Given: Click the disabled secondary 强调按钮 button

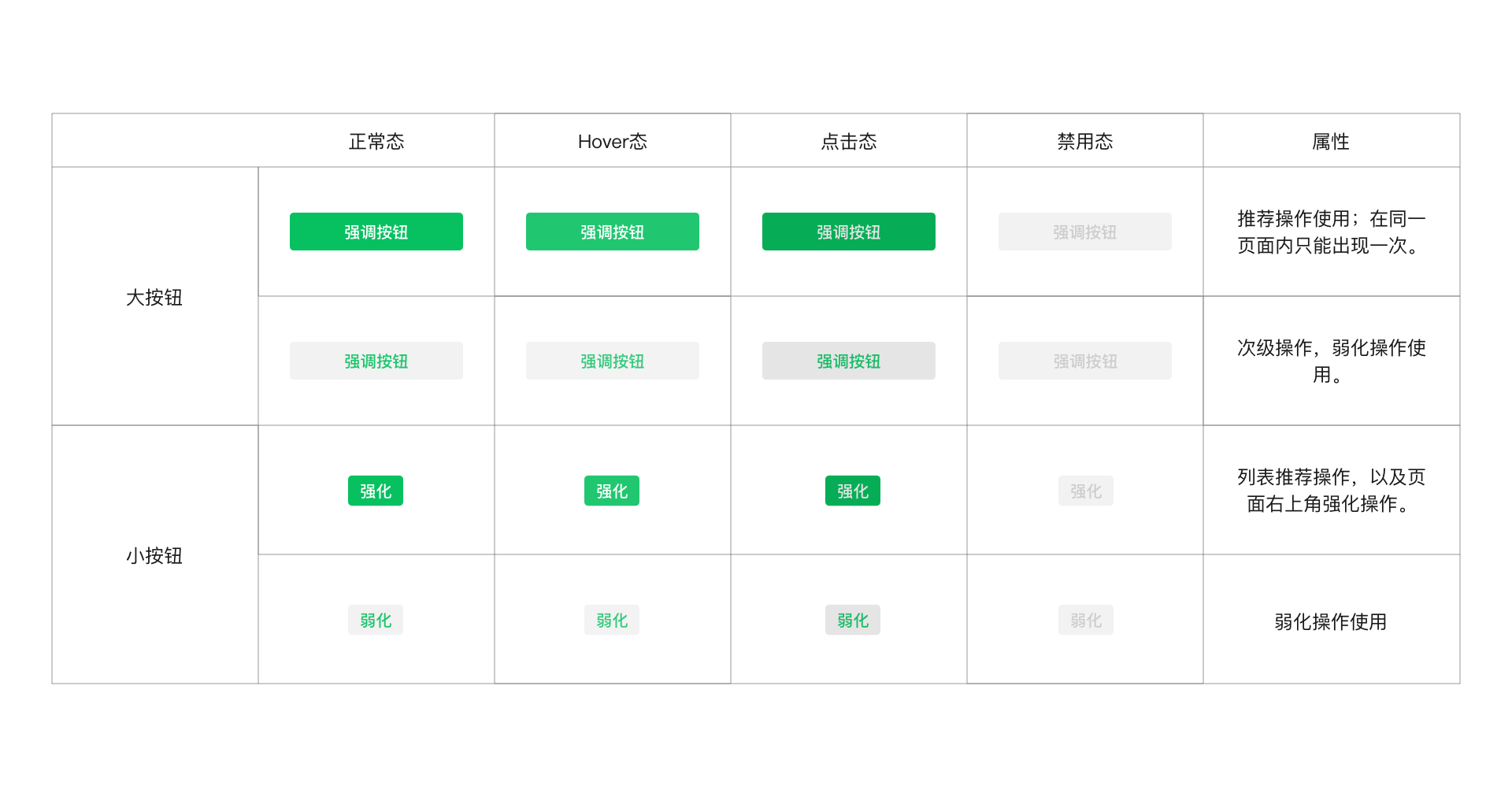Looking at the screenshot, I should tap(1084, 361).
